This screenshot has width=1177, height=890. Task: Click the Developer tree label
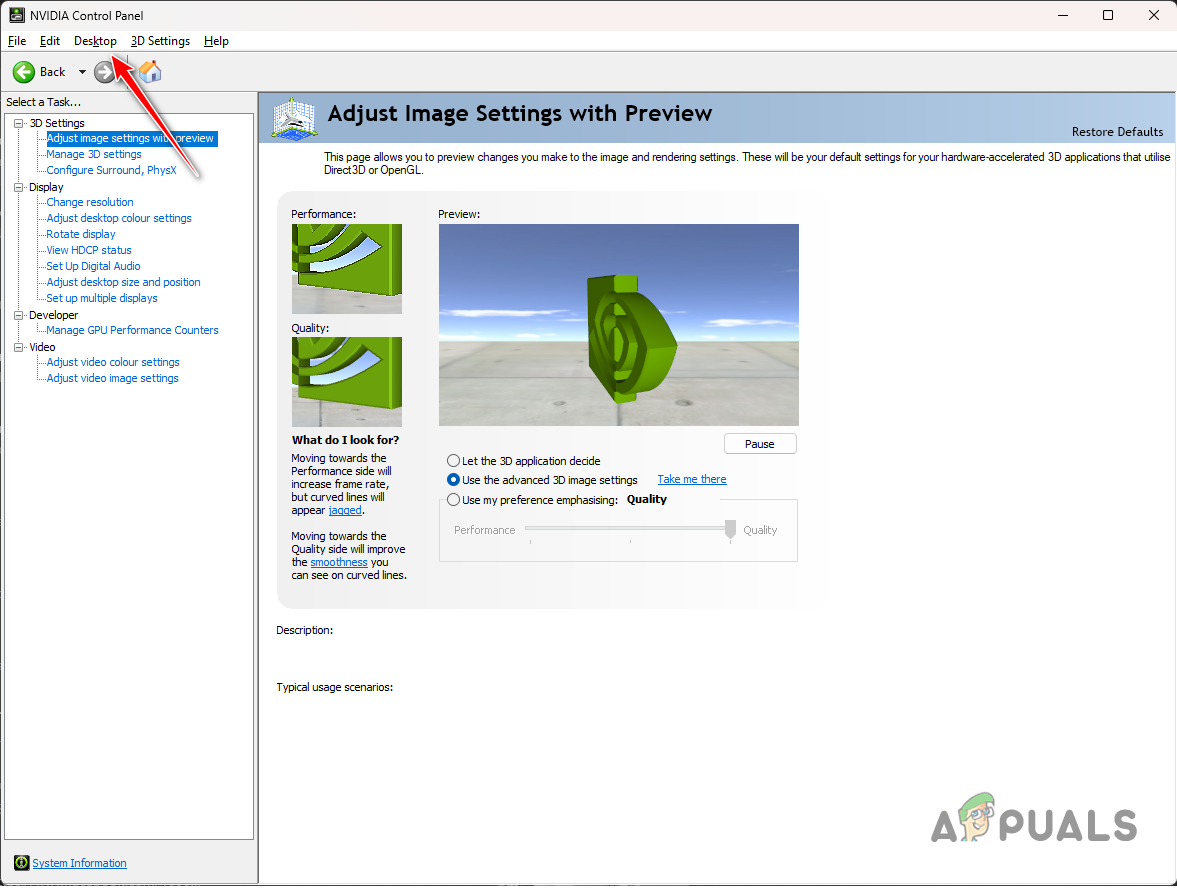(53, 315)
